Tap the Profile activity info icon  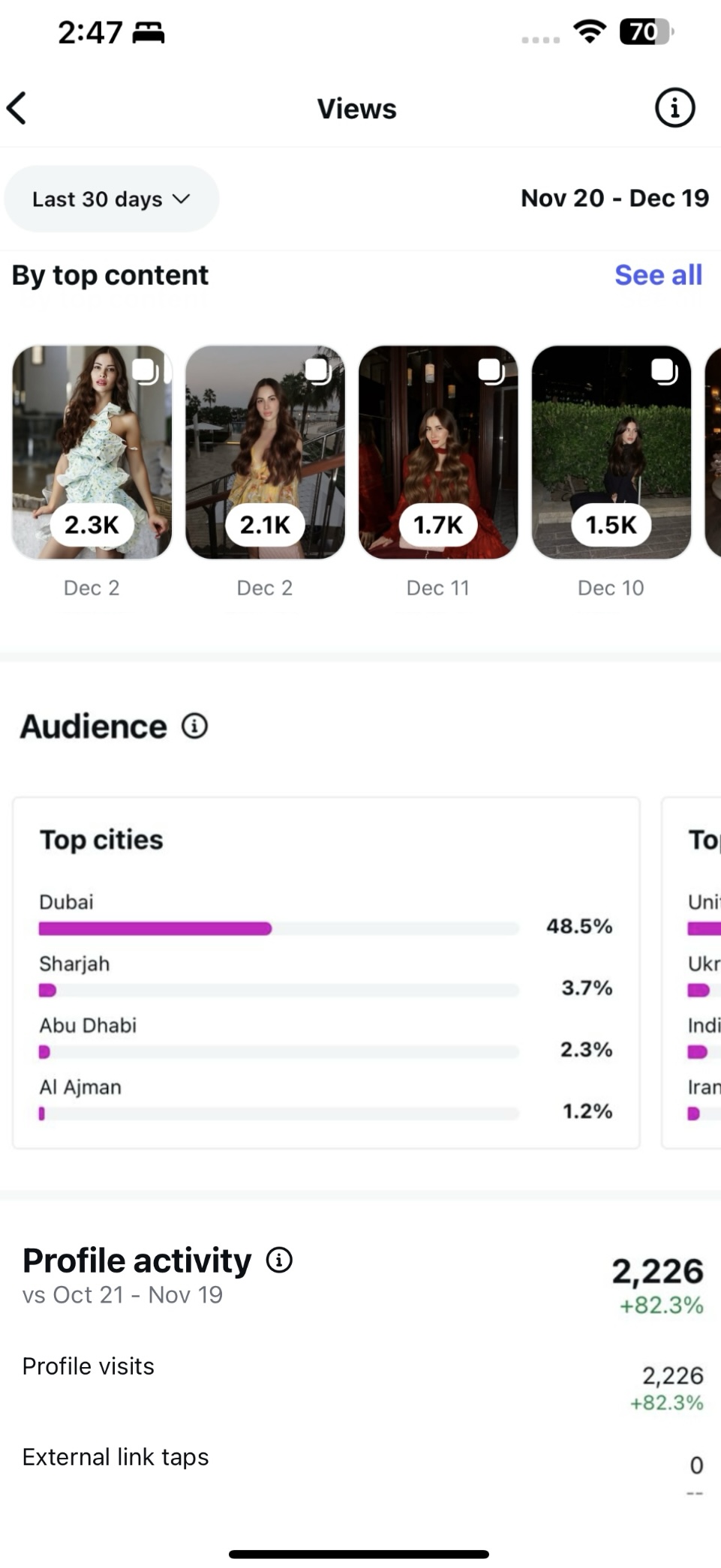pos(279,1261)
